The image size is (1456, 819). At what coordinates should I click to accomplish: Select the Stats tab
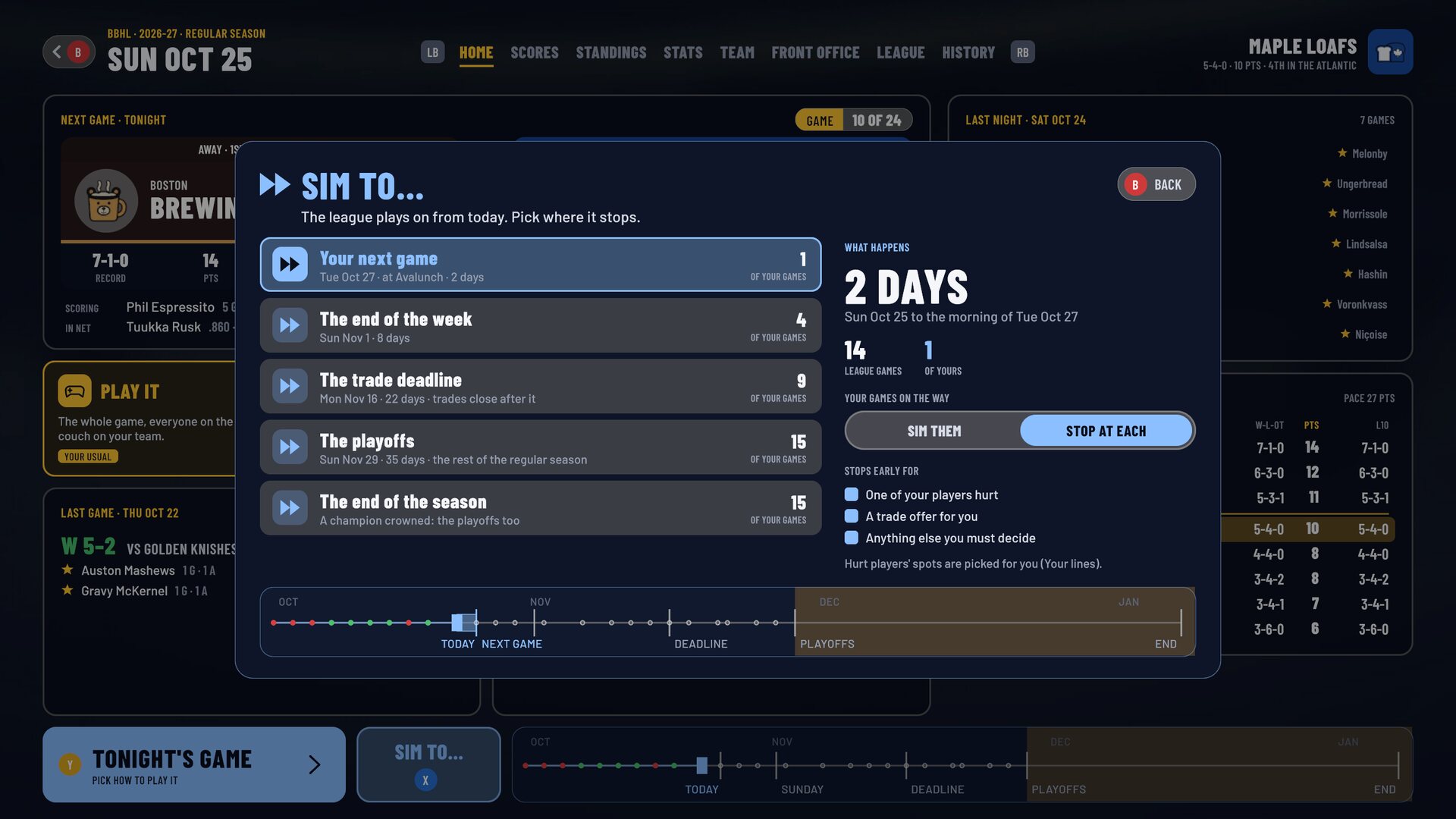point(683,52)
